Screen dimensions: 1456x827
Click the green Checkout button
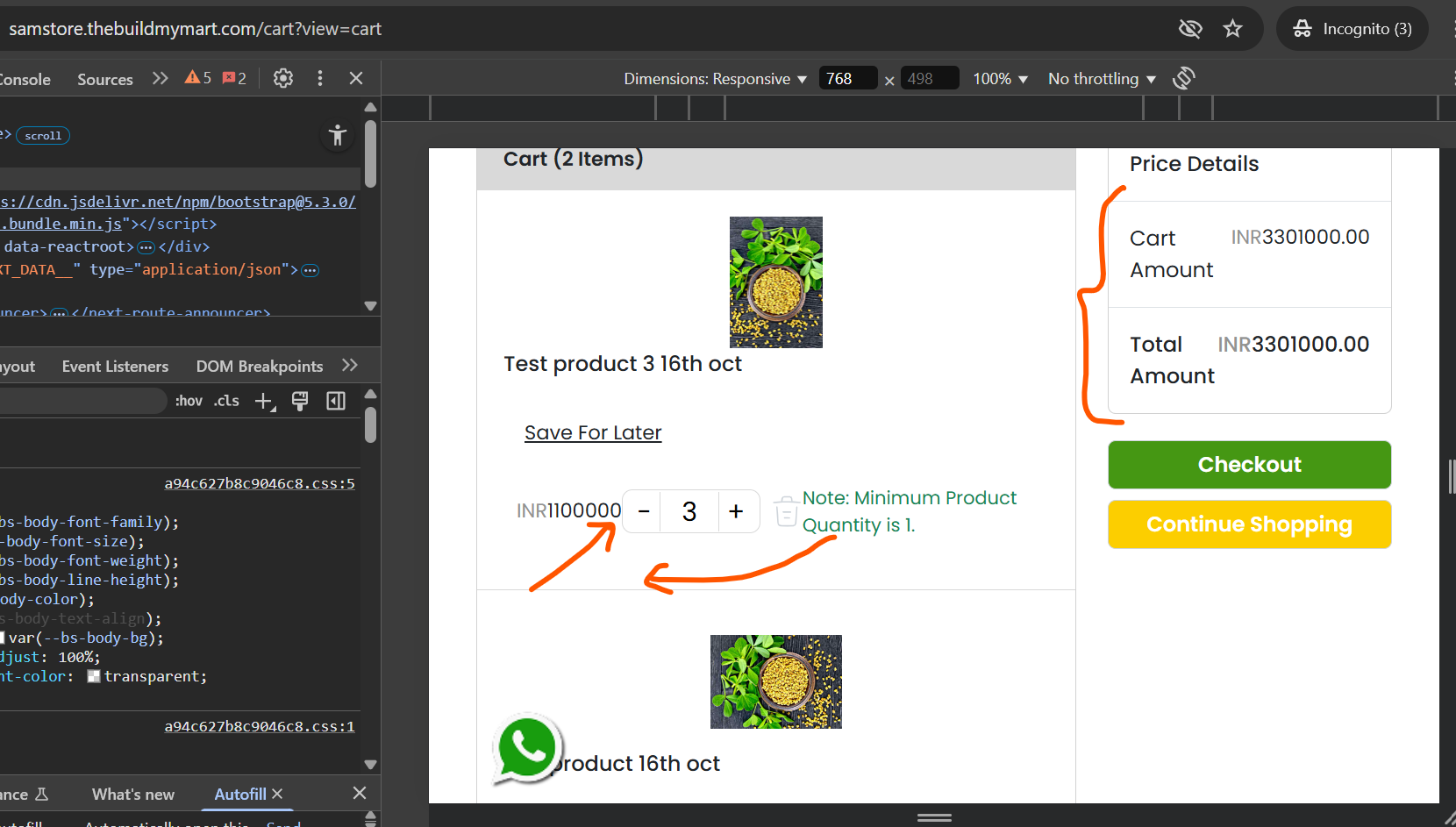(1250, 465)
